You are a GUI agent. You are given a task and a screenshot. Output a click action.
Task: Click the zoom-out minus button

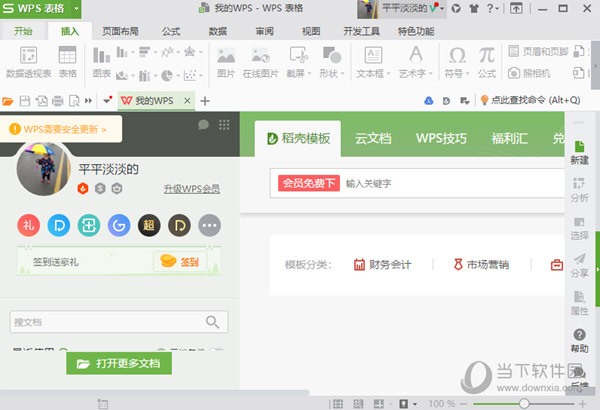point(463,403)
